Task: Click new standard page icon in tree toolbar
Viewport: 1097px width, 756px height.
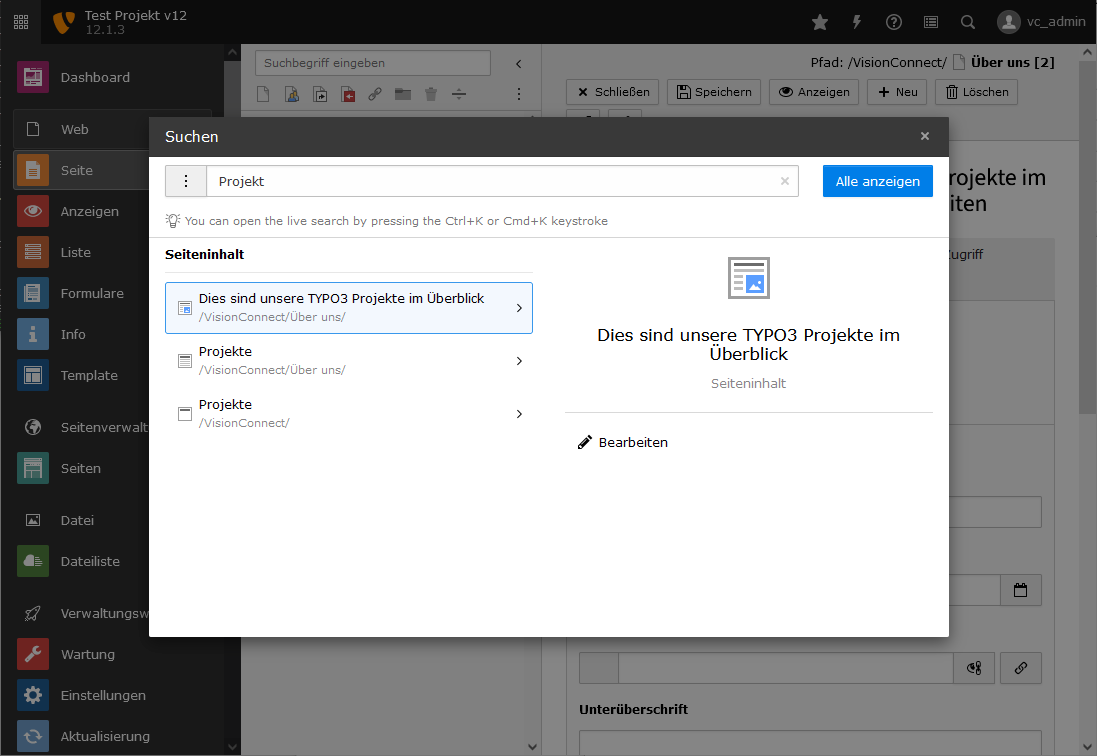Action: 263,94
